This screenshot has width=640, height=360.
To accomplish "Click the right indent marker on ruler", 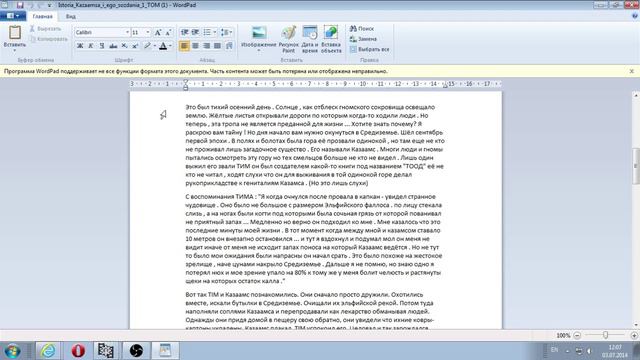I will point(445,86).
